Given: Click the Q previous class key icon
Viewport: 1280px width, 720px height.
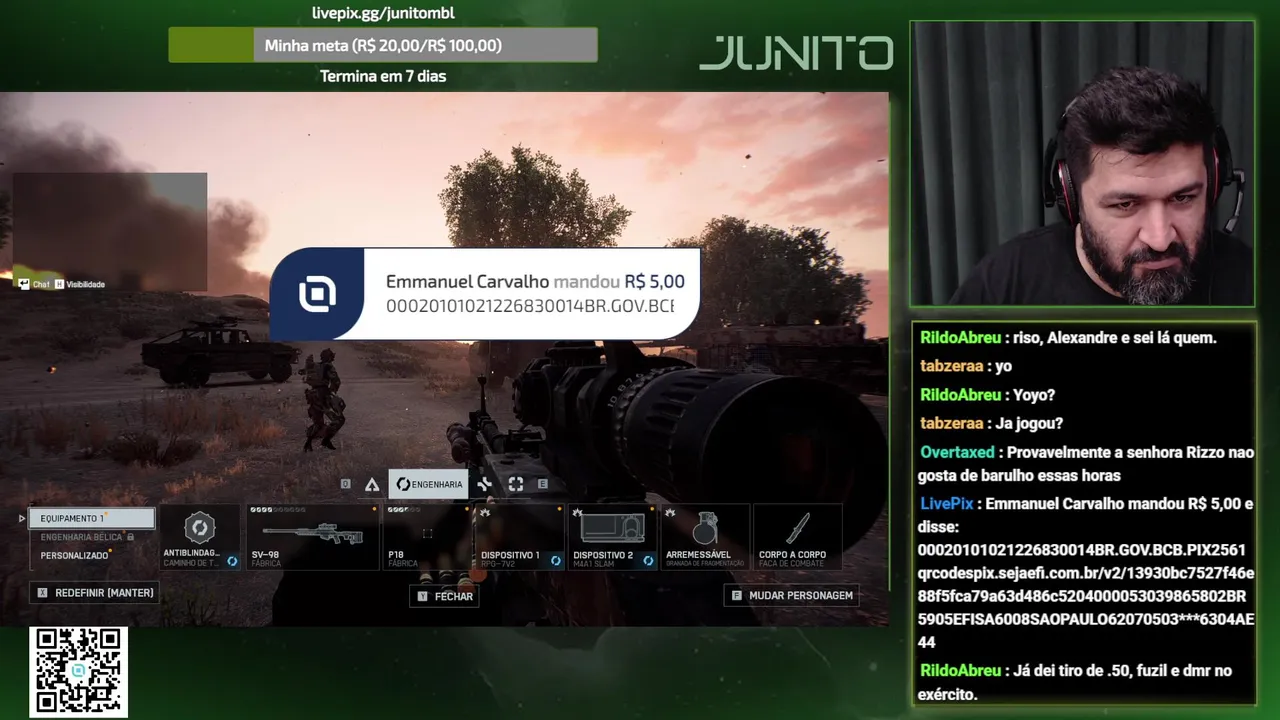Looking at the screenshot, I should tap(345, 484).
